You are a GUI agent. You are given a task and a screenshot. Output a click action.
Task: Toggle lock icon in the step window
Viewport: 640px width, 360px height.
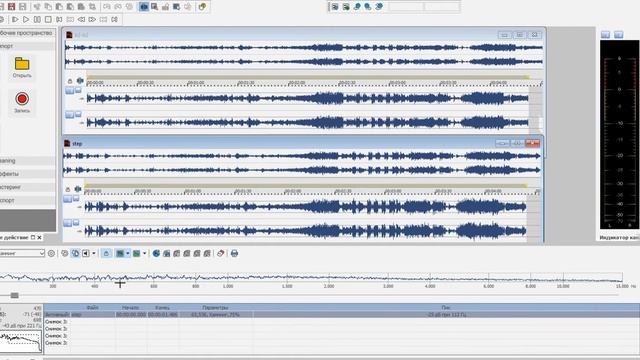pos(68,189)
